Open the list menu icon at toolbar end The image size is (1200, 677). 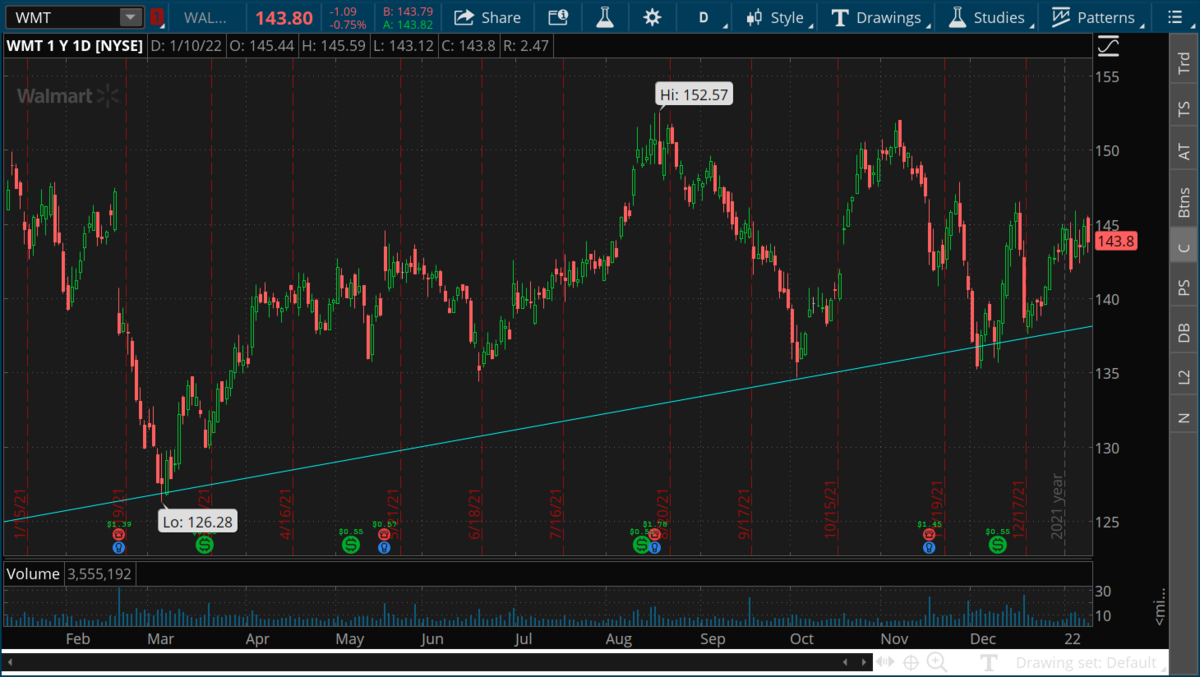tap(1176, 17)
